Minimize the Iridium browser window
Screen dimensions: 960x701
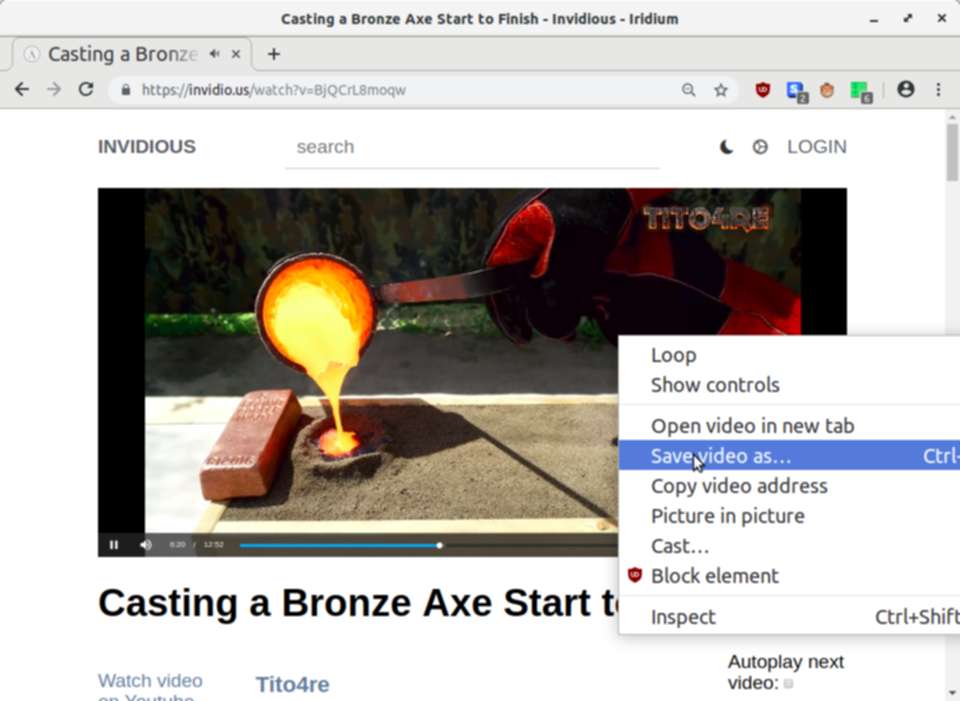[x=874, y=20]
